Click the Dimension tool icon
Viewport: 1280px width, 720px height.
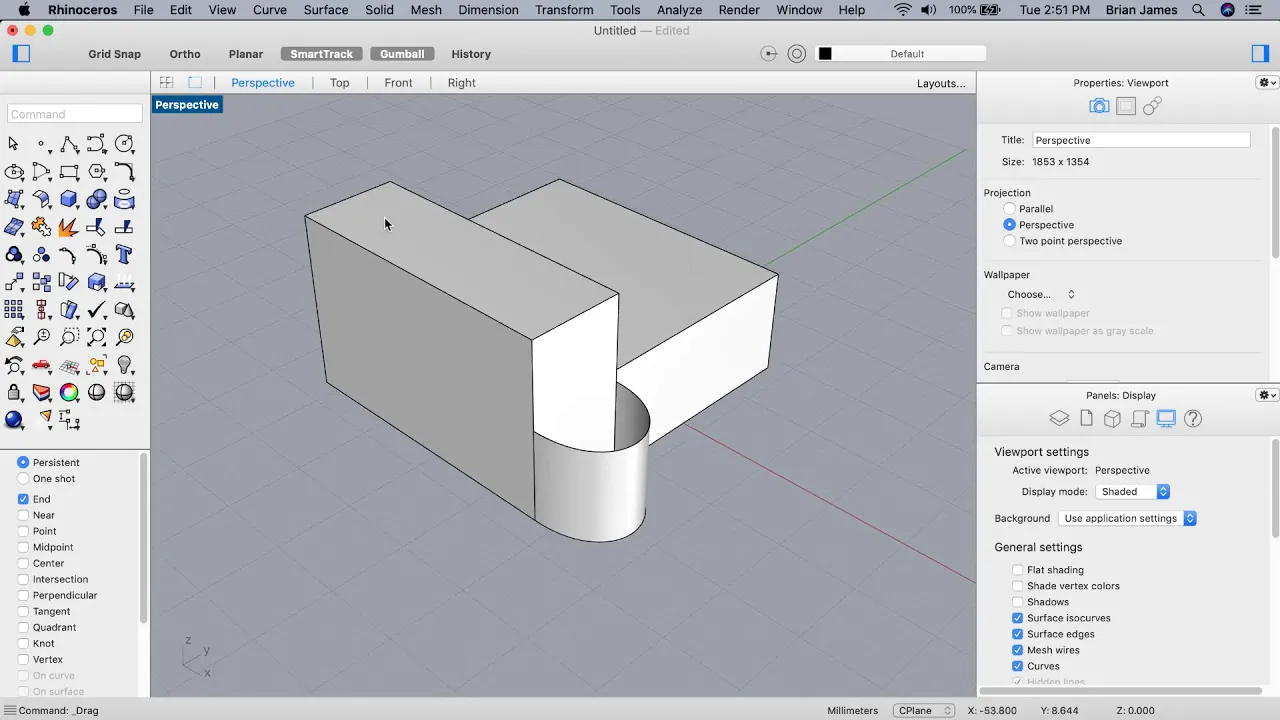point(69,420)
